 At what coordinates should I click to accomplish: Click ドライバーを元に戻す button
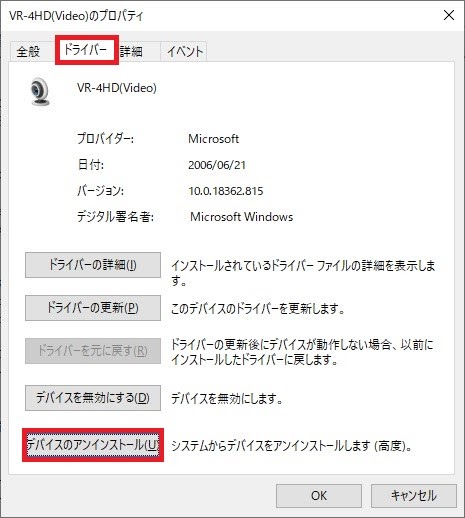click(93, 351)
